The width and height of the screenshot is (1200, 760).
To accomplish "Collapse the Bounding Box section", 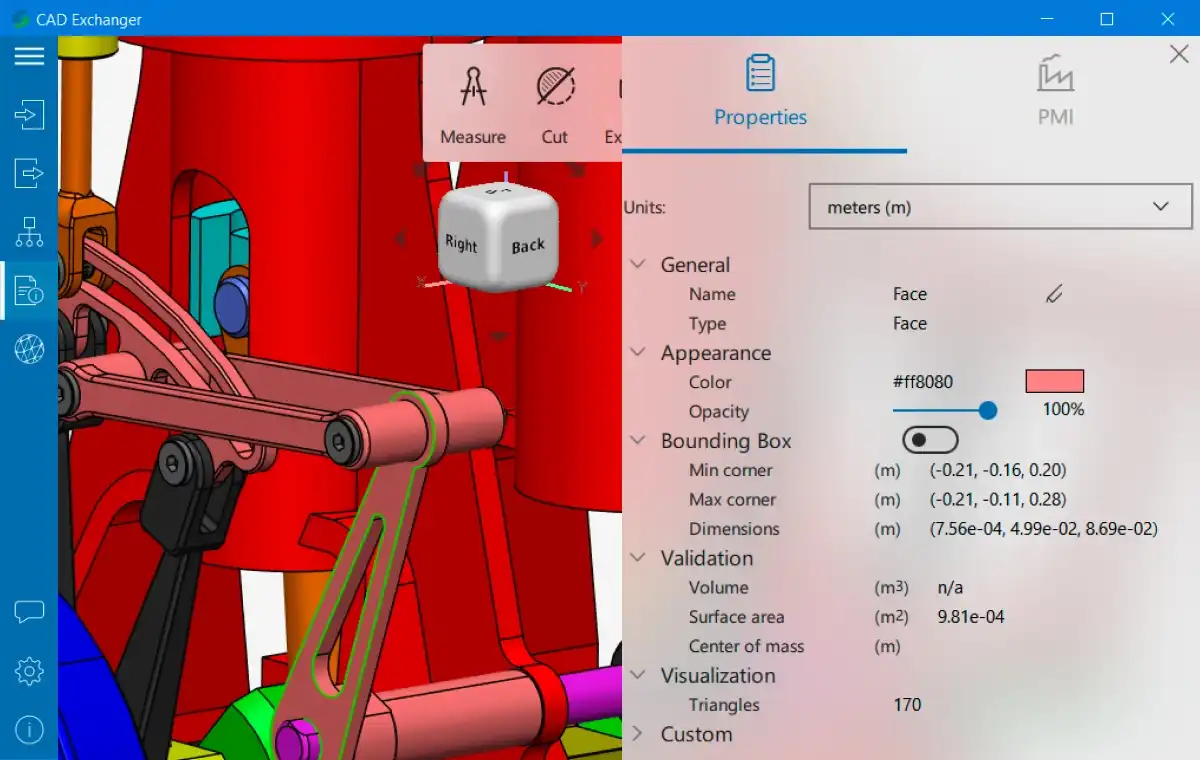I will (x=636, y=441).
